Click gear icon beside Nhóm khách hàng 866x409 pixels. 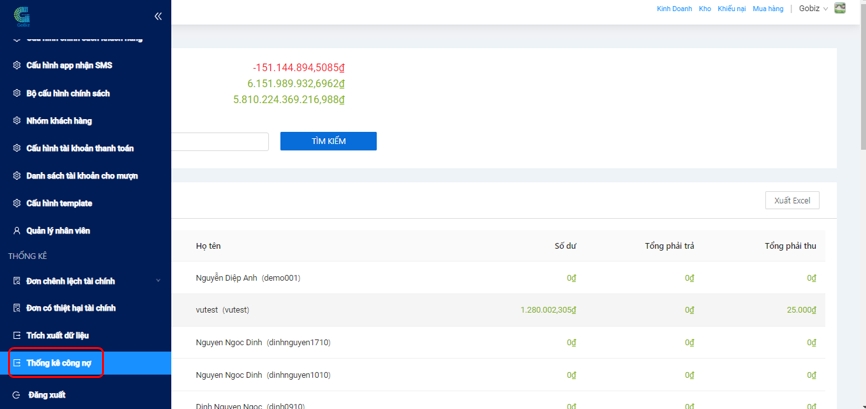click(16, 121)
